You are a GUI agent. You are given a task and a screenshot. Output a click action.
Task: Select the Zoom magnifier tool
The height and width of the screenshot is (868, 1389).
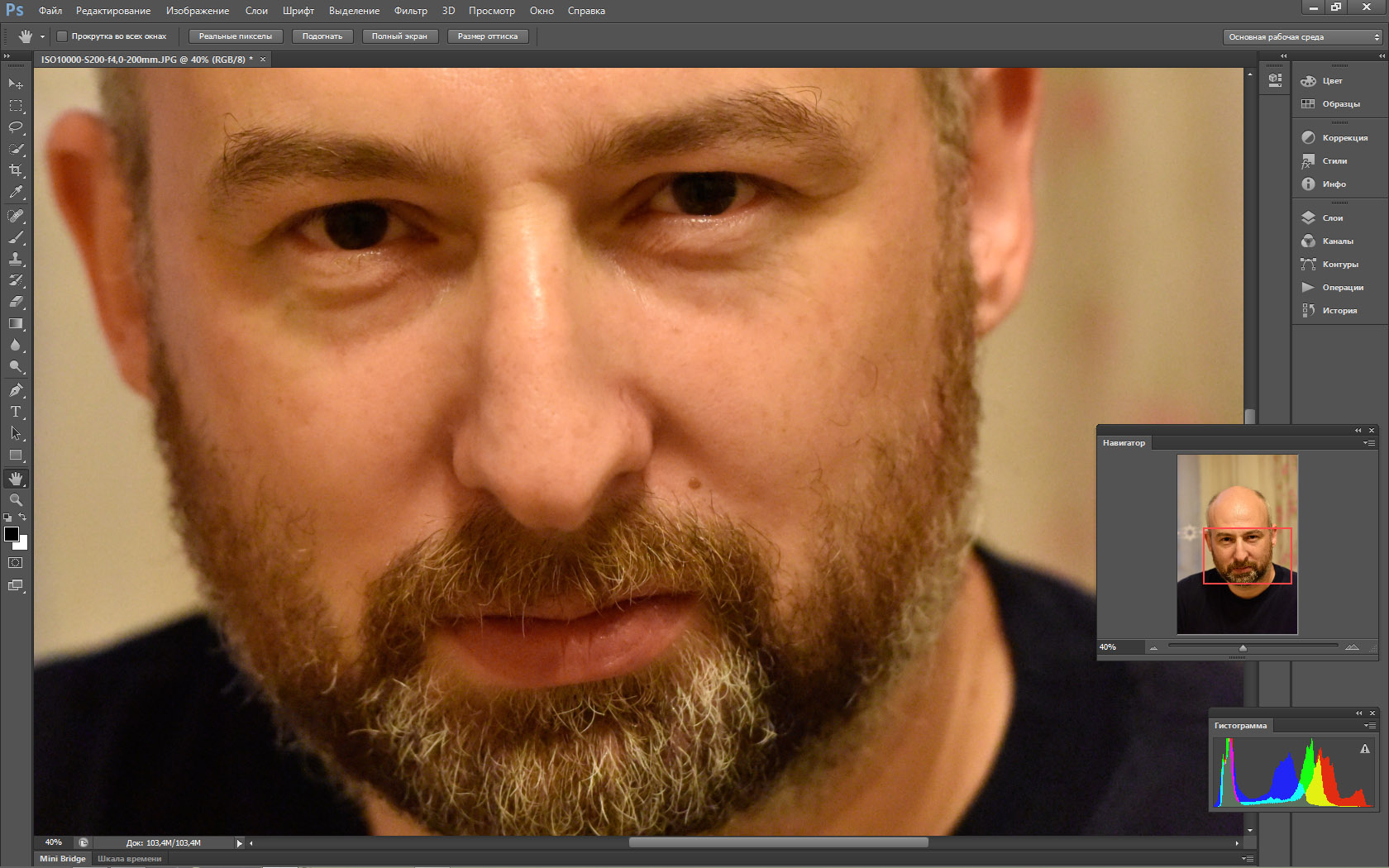pyautogui.click(x=16, y=500)
